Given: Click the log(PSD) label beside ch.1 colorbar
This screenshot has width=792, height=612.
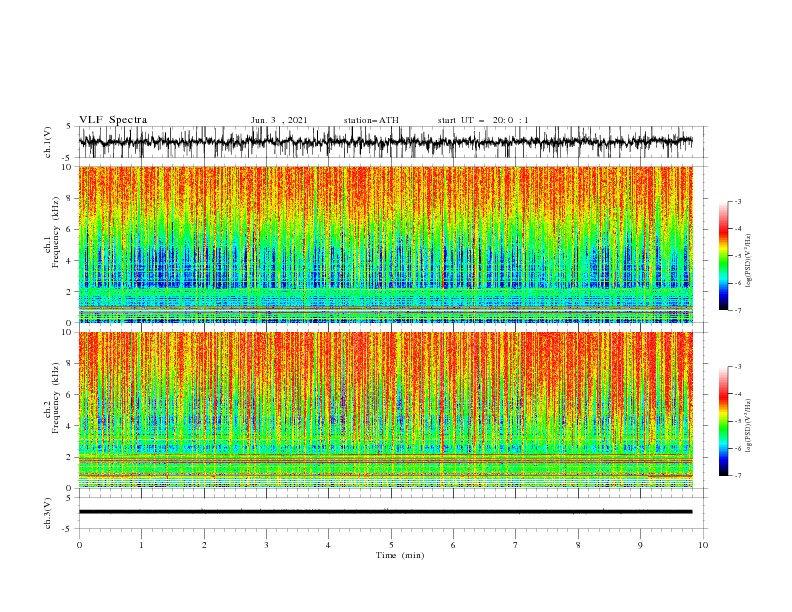Looking at the screenshot, I should [x=749, y=261].
